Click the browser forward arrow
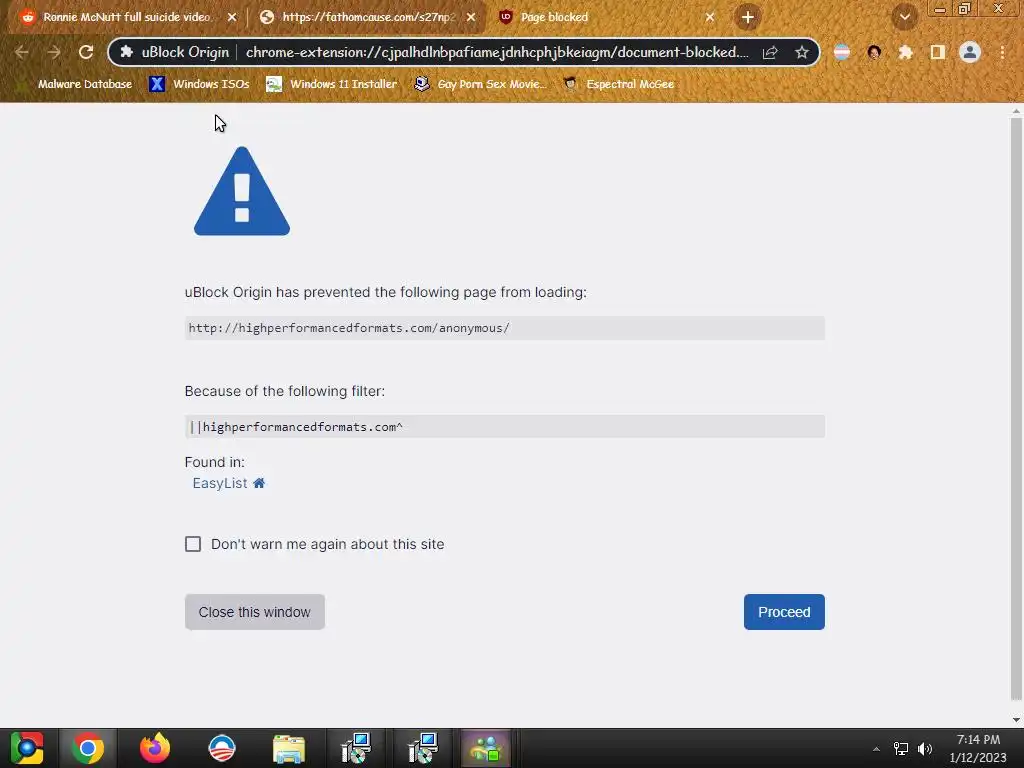This screenshot has height=768, width=1024. tap(54, 52)
